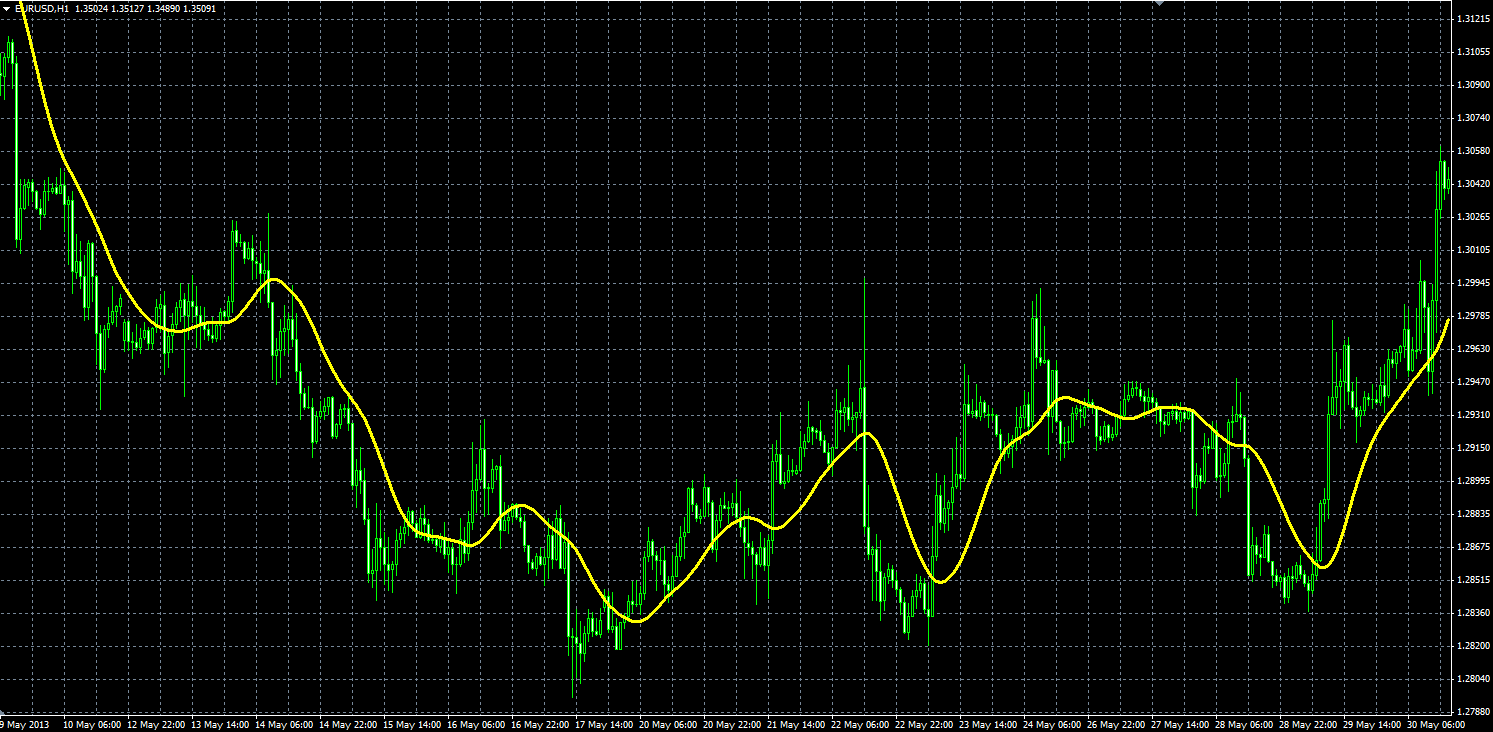Click the chart shift marker on top edge
1493x732 pixels.
click(x=1160, y=3)
